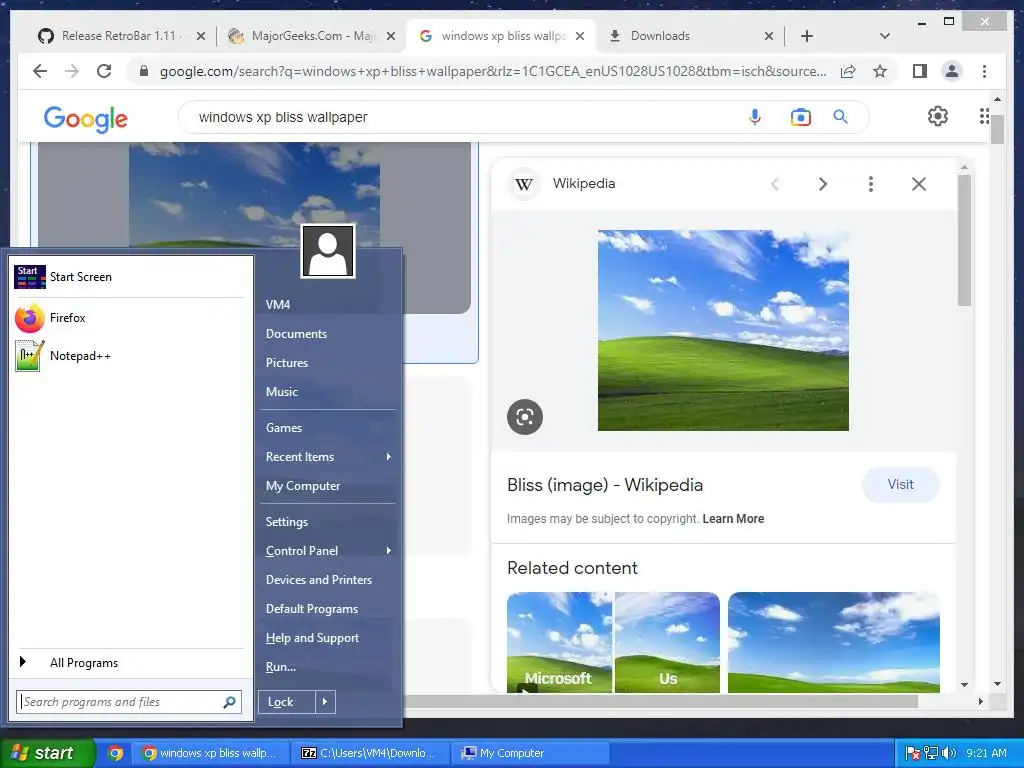The width and height of the screenshot is (1024, 768).
Task: Open the Learn More copyright link
Action: point(733,519)
